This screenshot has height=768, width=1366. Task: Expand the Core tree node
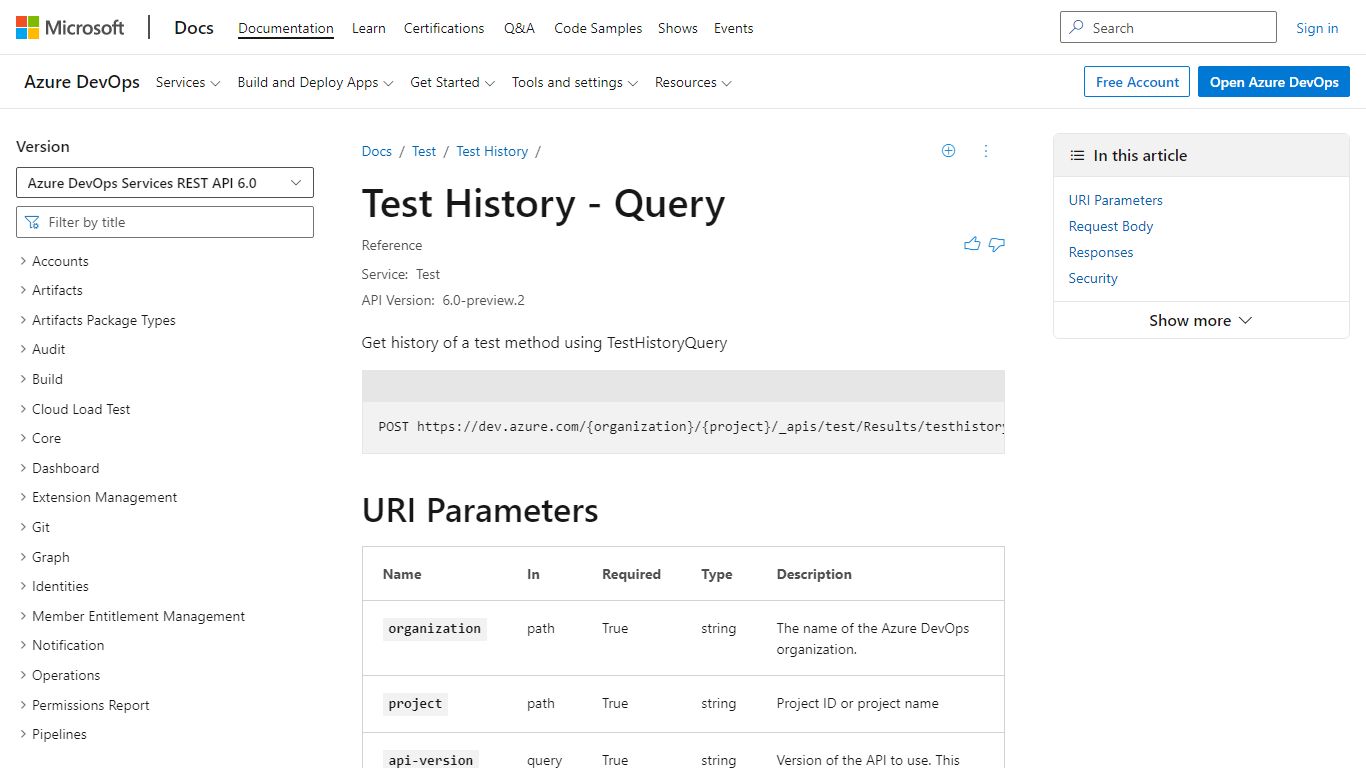tap(23, 438)
